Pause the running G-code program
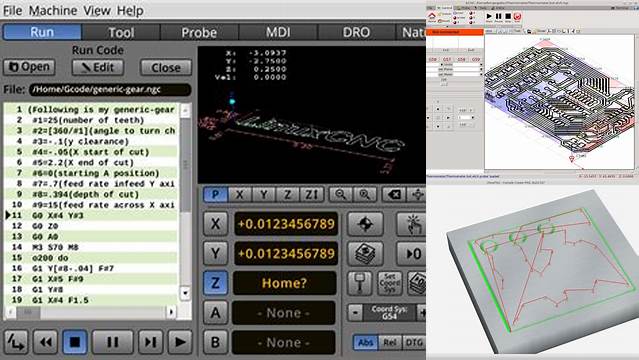 (112, 342)
